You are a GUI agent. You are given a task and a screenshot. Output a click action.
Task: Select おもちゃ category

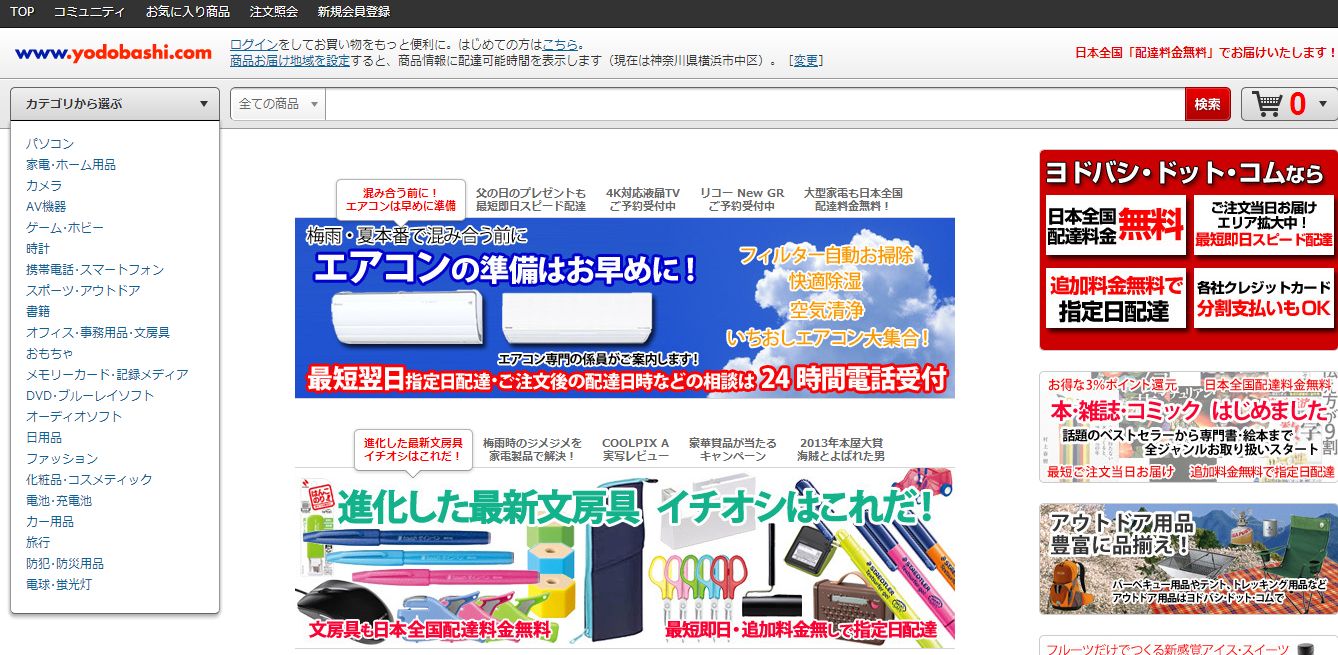click(50, 354)
